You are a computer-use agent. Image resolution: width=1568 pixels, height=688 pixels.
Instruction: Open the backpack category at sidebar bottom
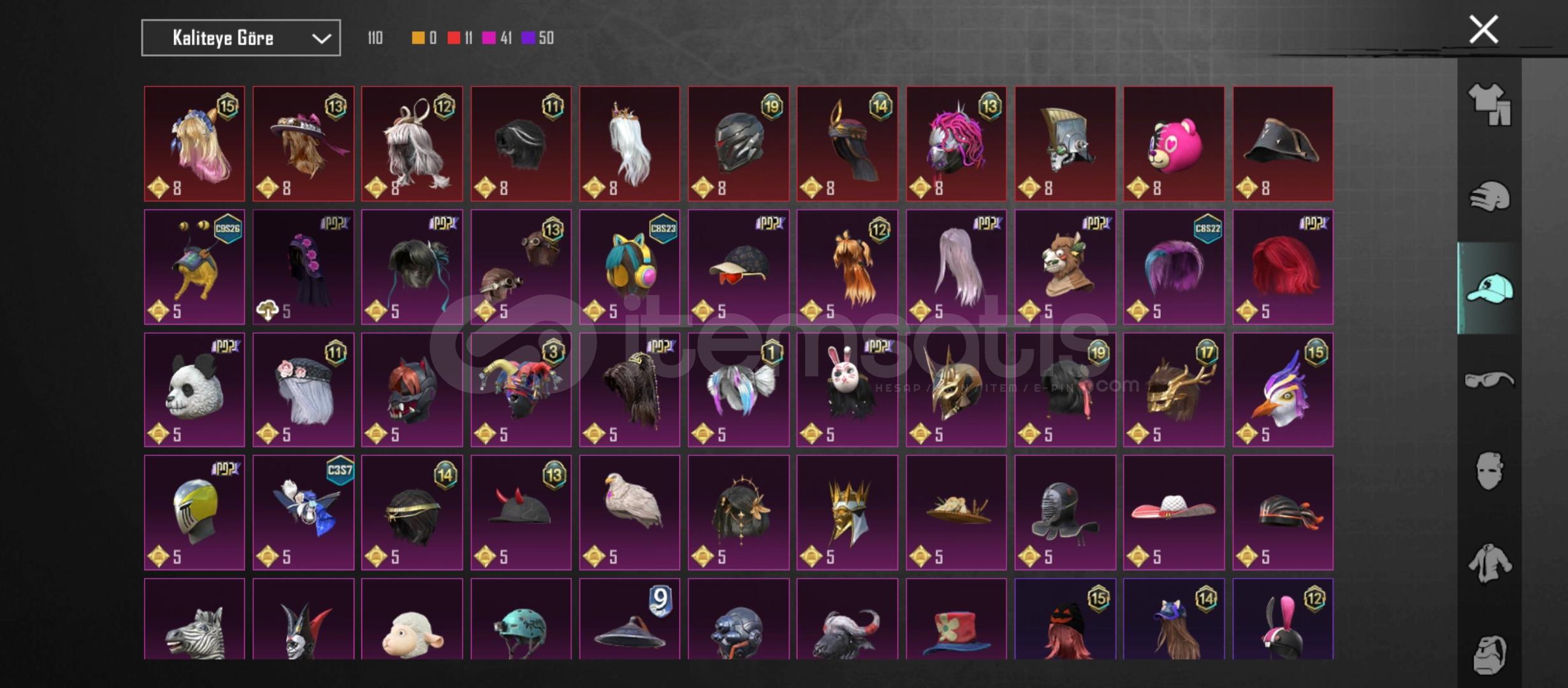coord(1489,655)
